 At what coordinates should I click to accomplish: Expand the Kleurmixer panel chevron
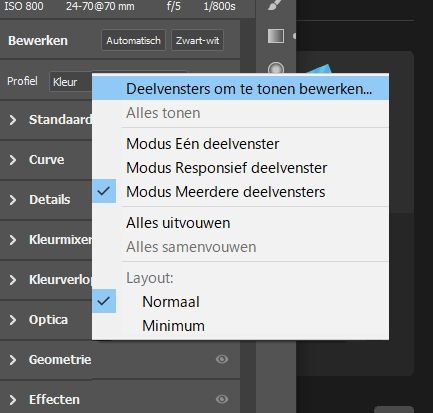click(x=13, y=240)
